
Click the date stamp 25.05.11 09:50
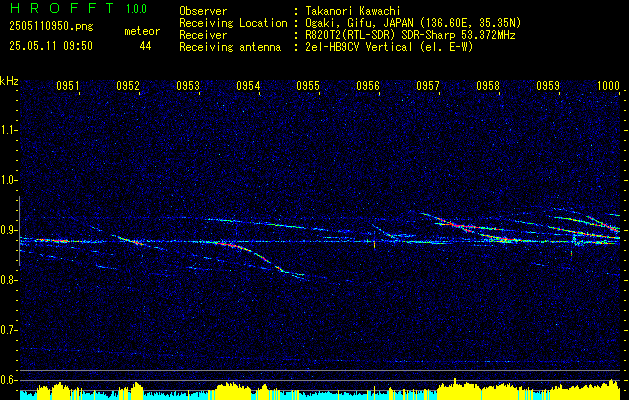point(51,46)
